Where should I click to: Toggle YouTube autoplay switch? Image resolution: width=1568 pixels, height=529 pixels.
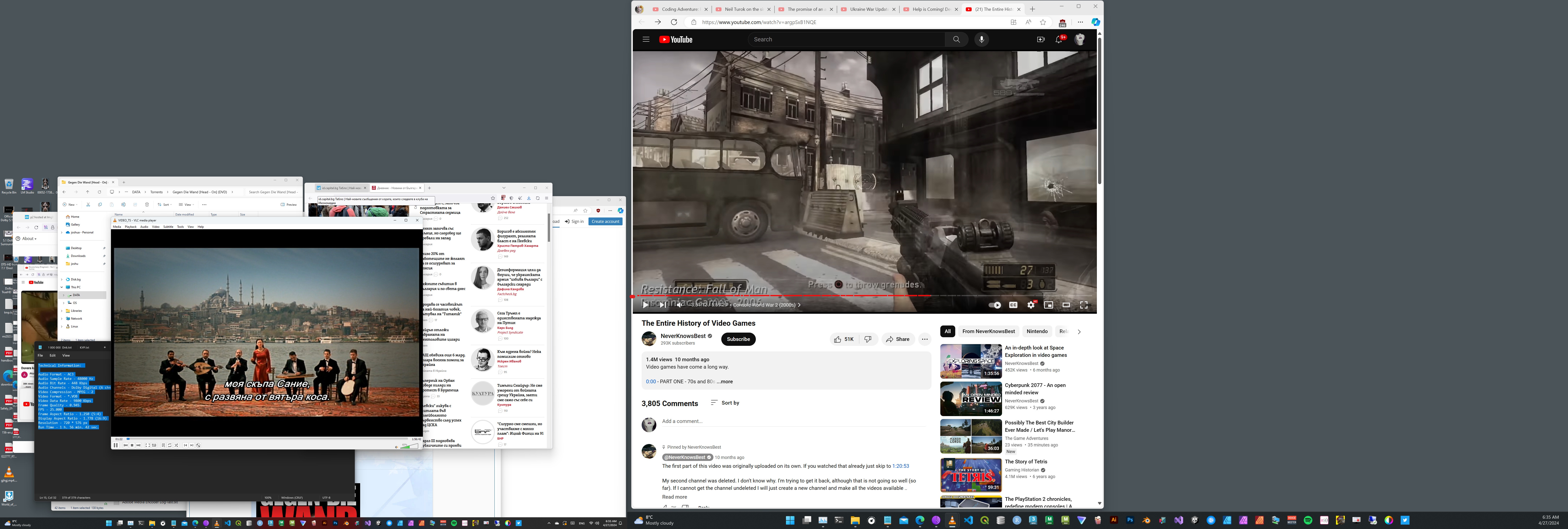(995, 305)
